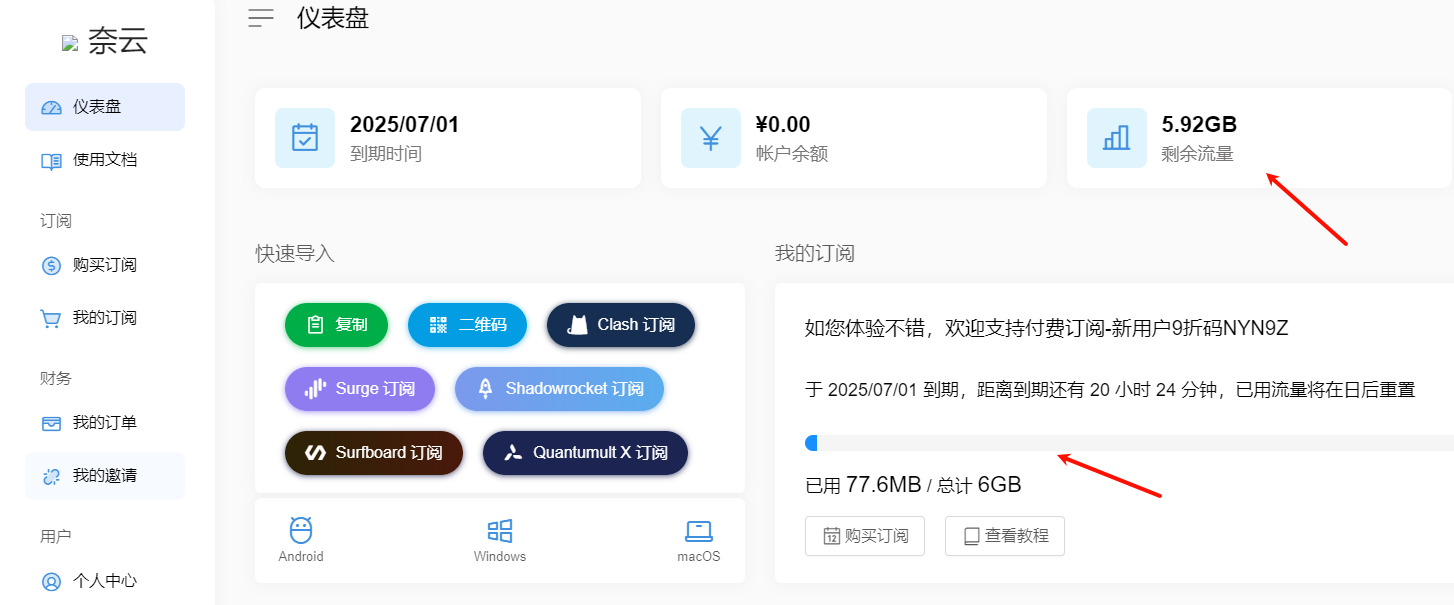1454x605 pixels.
Task: Go to 购买订阅 in the sidebar
Action: (x=105, y=265)
